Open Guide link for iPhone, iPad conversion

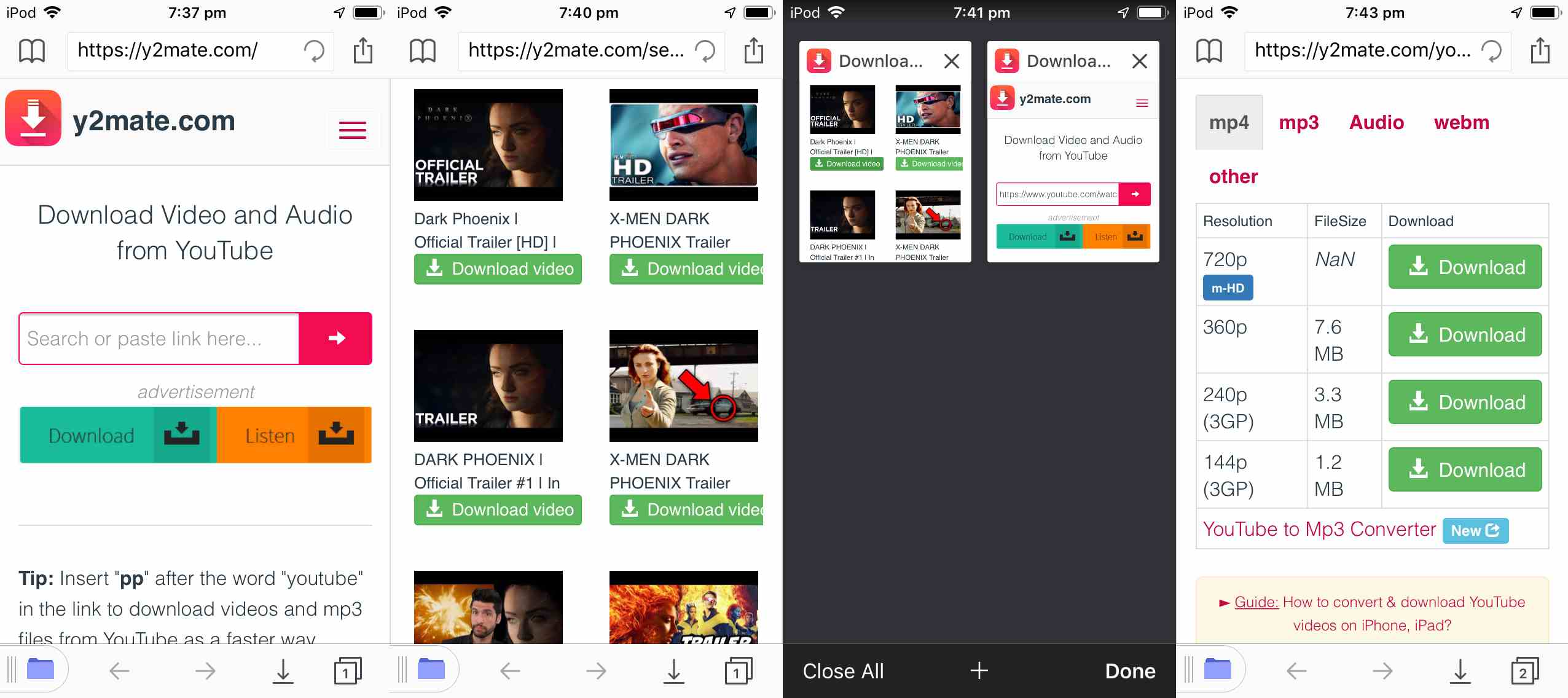pos(1256,602)
